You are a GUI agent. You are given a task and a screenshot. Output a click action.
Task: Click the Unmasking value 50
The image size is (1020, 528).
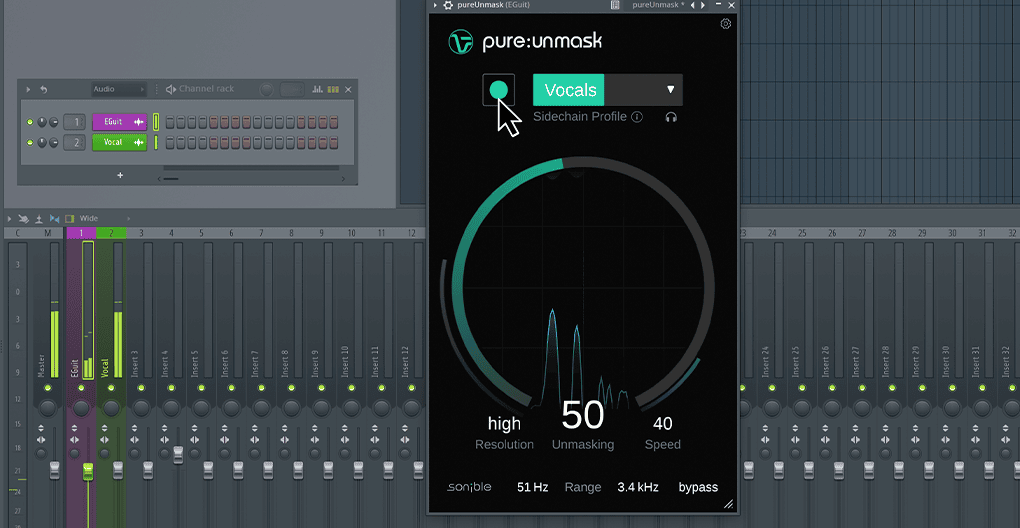[583, 416]
